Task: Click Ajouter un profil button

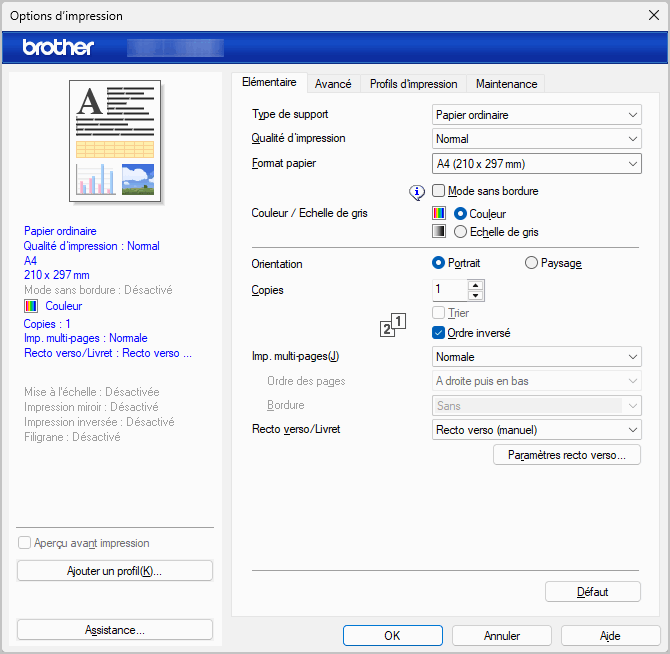Action: (x=115, y=571)
